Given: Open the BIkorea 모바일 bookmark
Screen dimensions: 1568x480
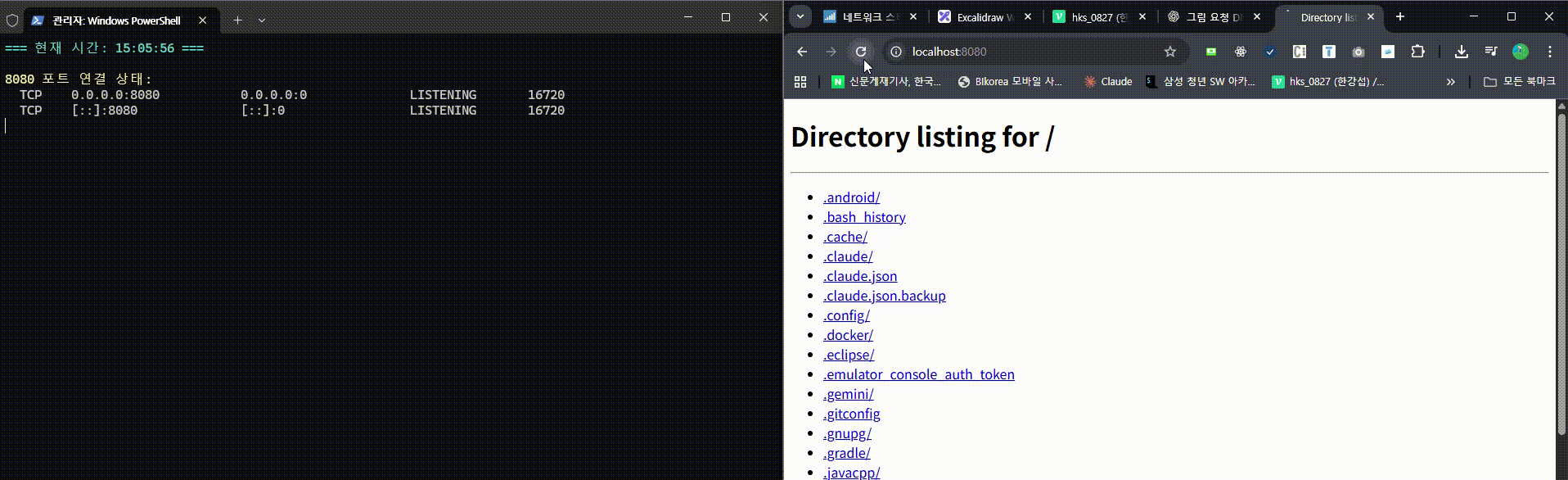Looking at the screenshot, I should tap(1009, 82).
